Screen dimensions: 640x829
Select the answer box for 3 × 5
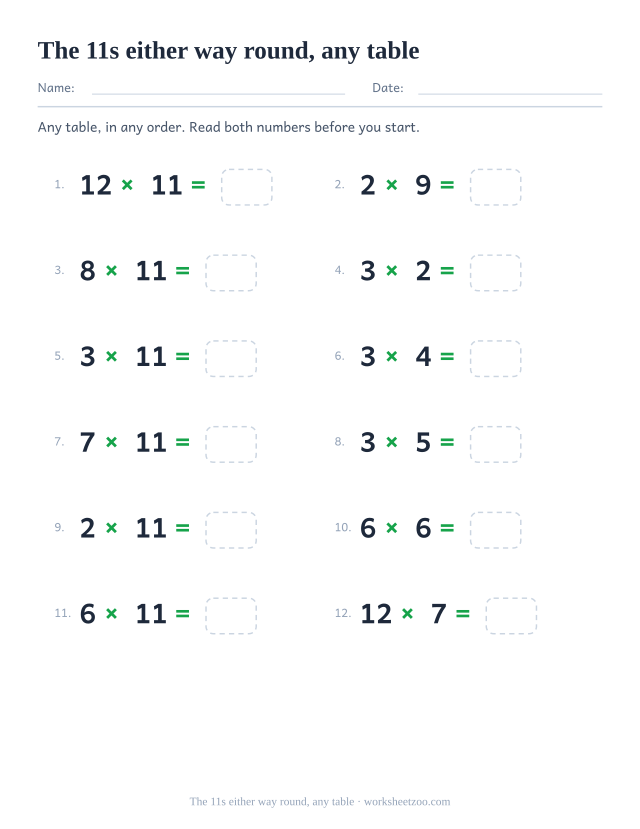pyautogui.click(x=496, y=444)
